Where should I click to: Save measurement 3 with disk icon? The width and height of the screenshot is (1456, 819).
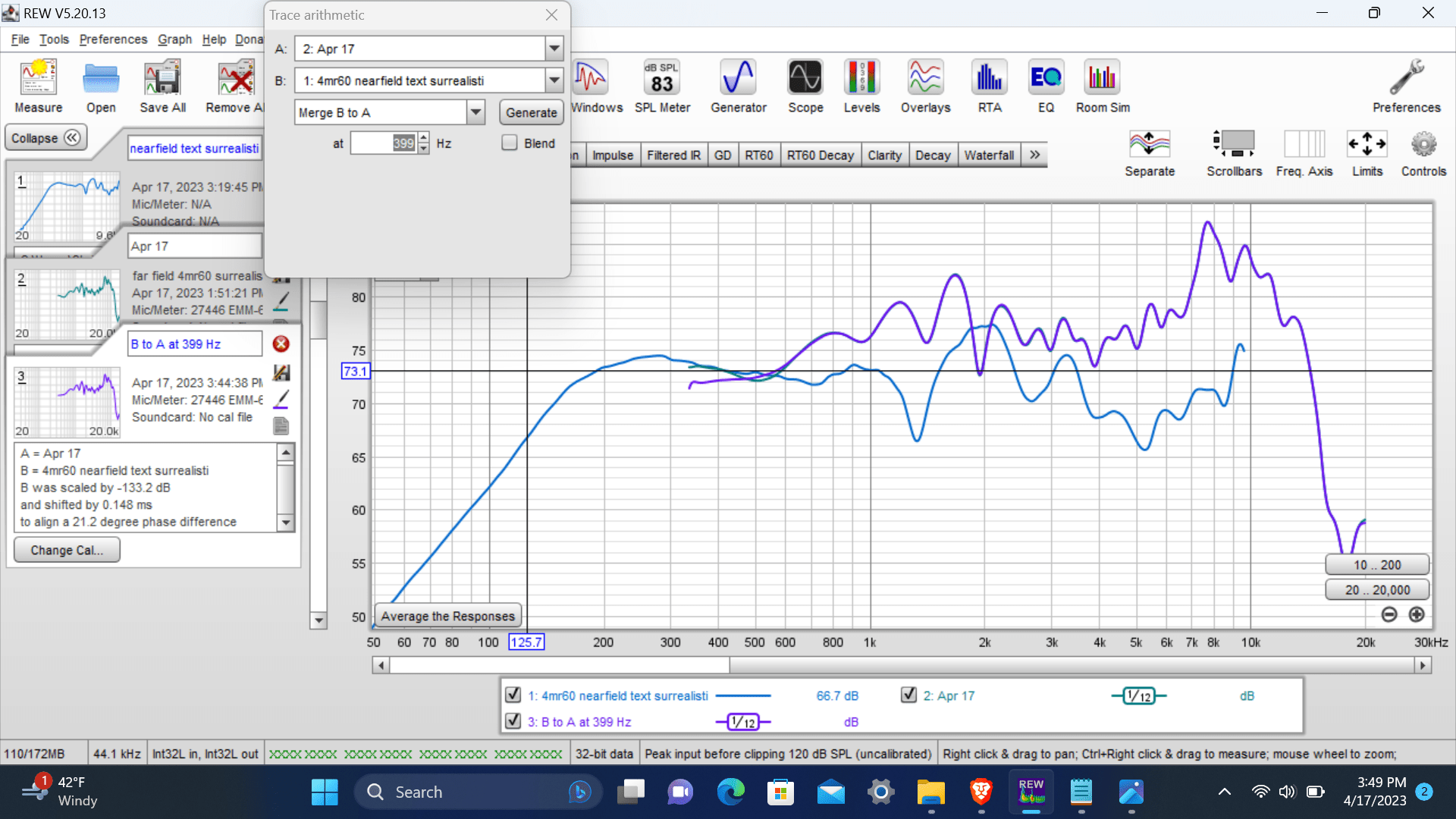point(281,372)
